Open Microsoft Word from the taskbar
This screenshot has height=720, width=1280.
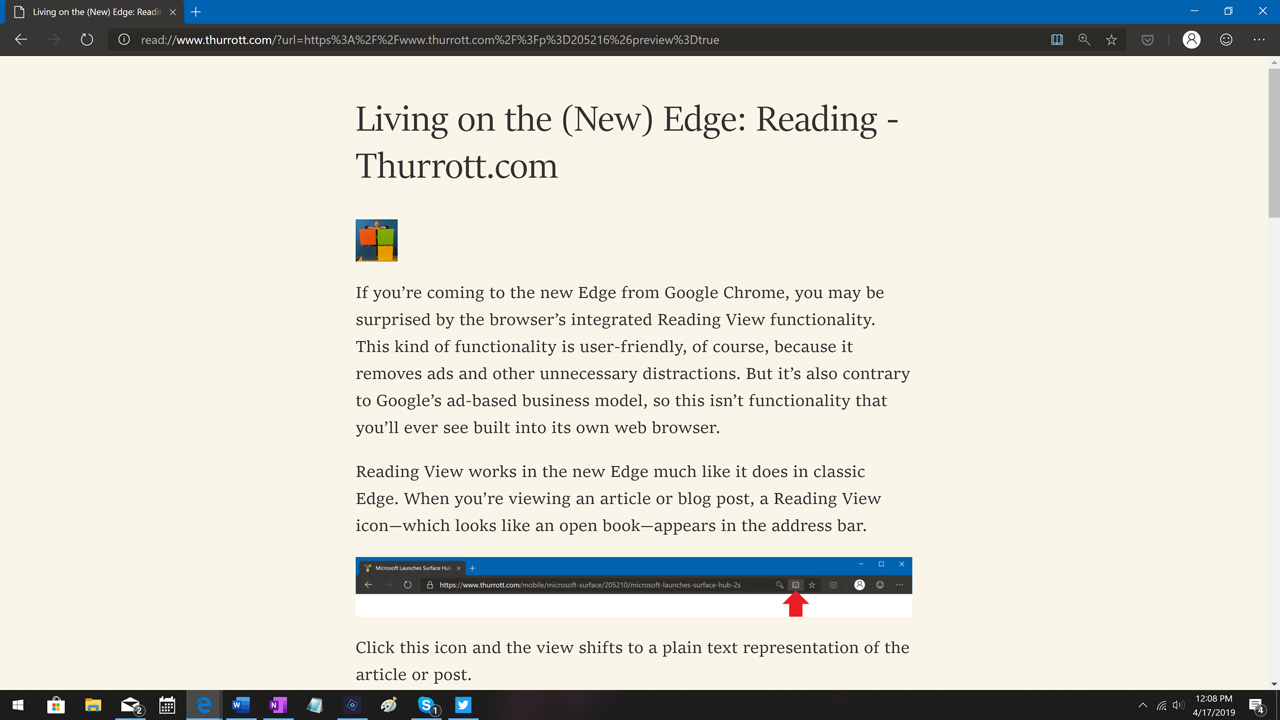tap(240, 705)
